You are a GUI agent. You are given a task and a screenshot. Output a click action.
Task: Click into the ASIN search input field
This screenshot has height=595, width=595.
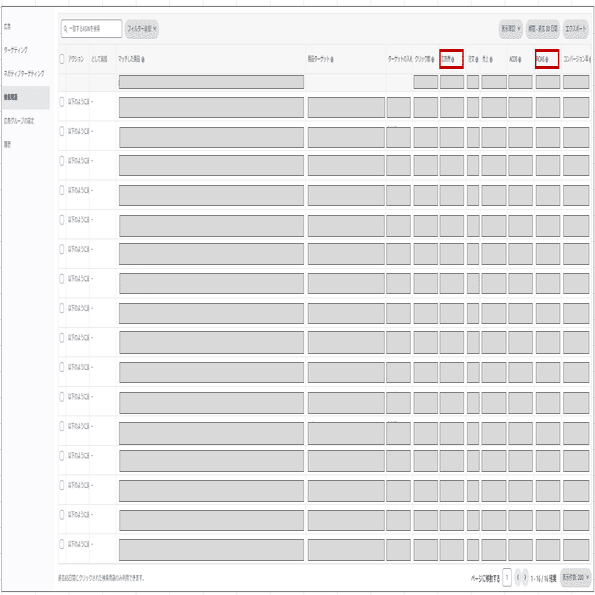(91, 29)
